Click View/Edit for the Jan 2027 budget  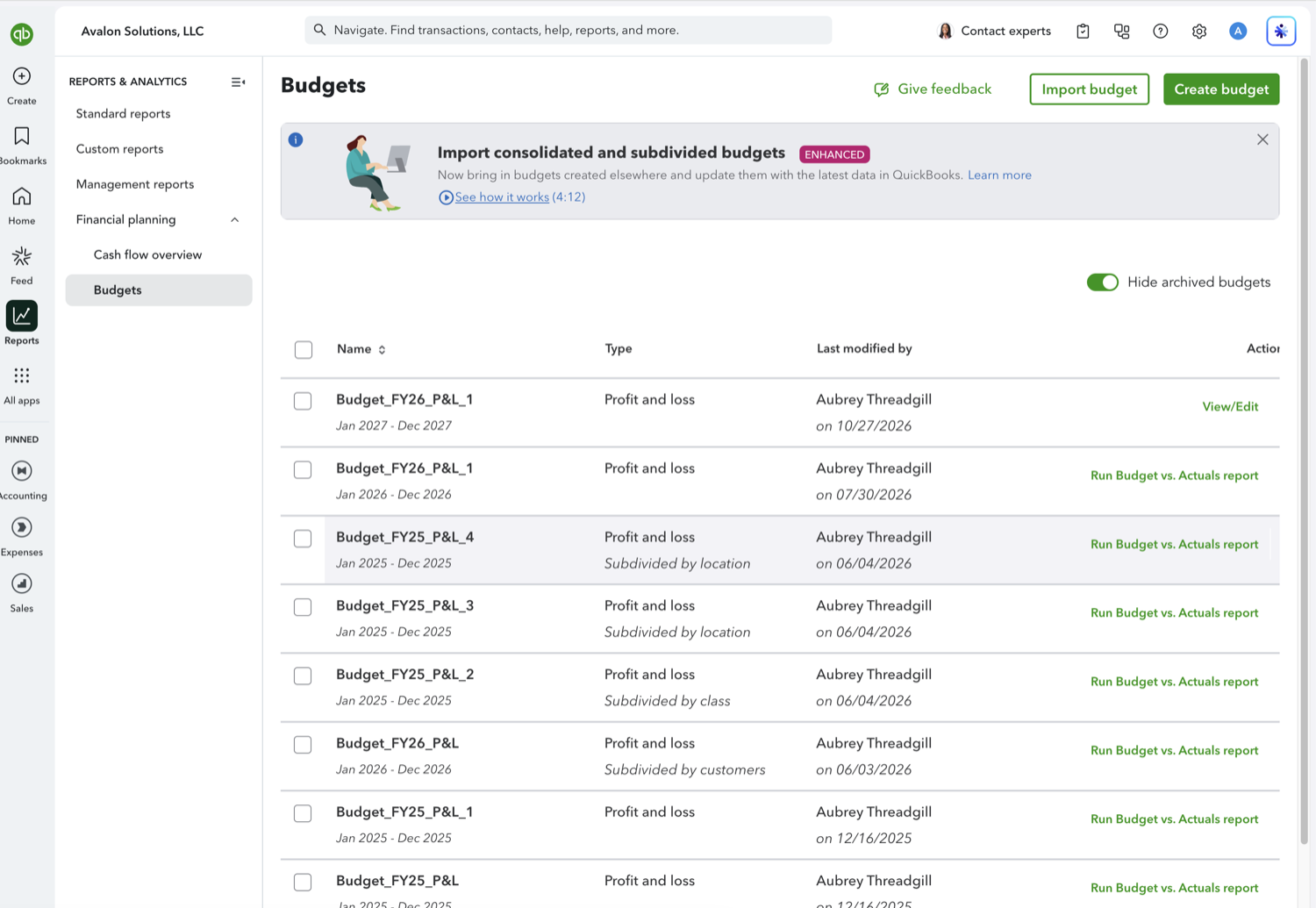pyautogui.click(x=1230, y=406)
